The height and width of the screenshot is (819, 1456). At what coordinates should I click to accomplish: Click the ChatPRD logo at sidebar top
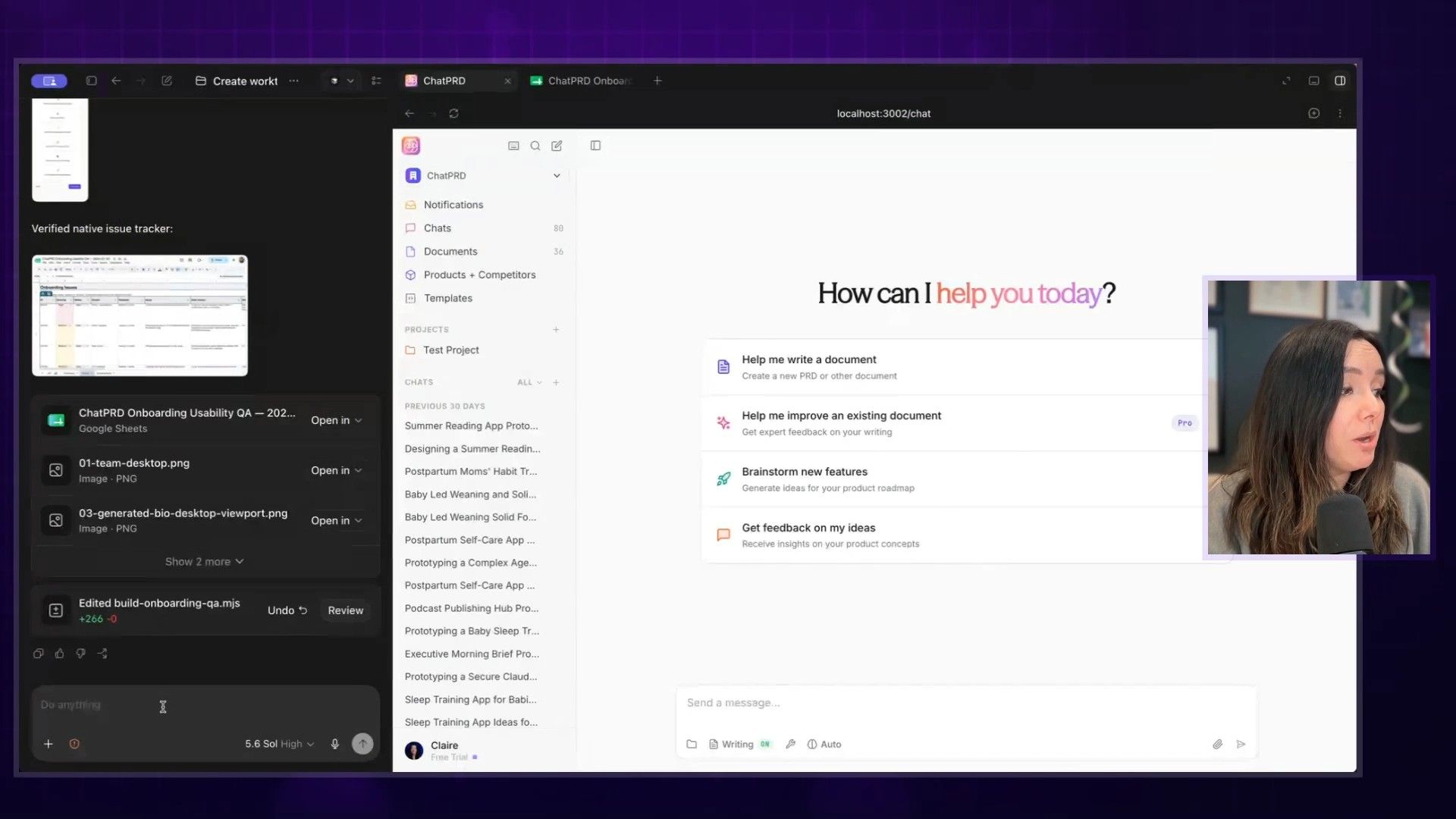pos(411,146)
